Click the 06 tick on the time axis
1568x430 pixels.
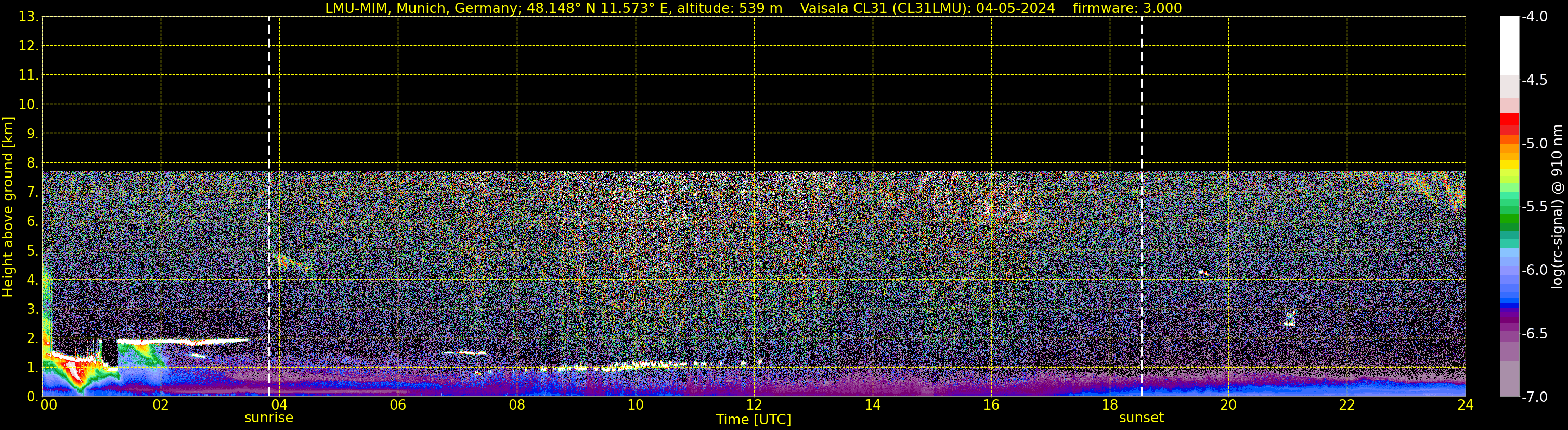point(397,405)
